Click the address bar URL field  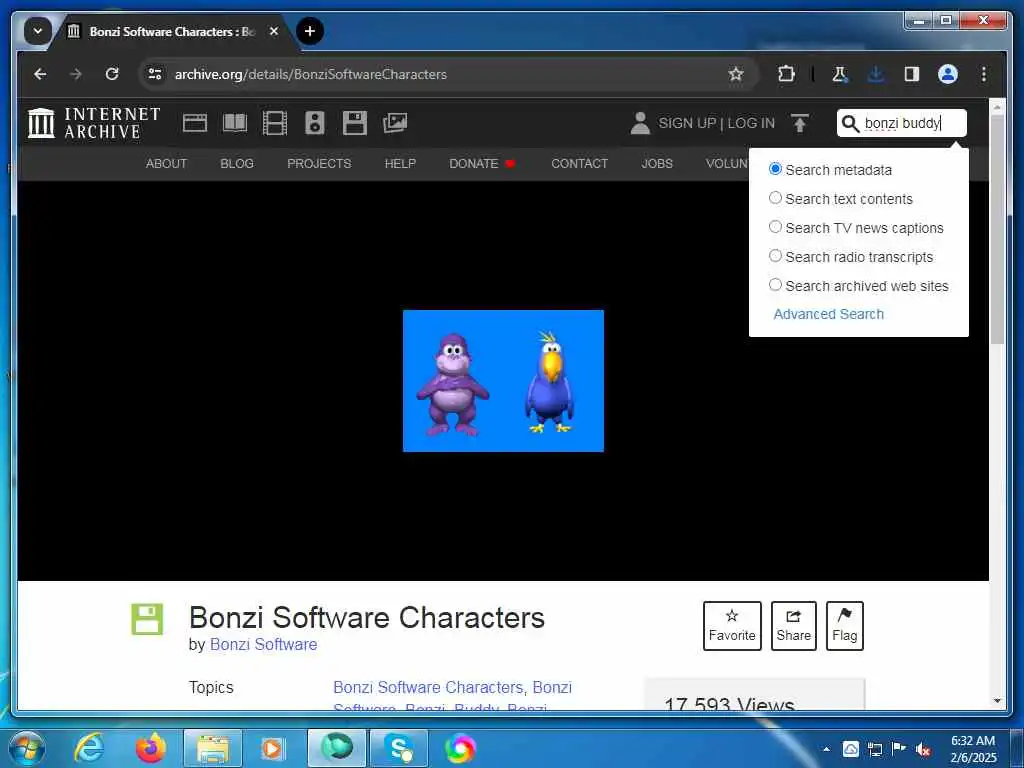tap(447, 74)
